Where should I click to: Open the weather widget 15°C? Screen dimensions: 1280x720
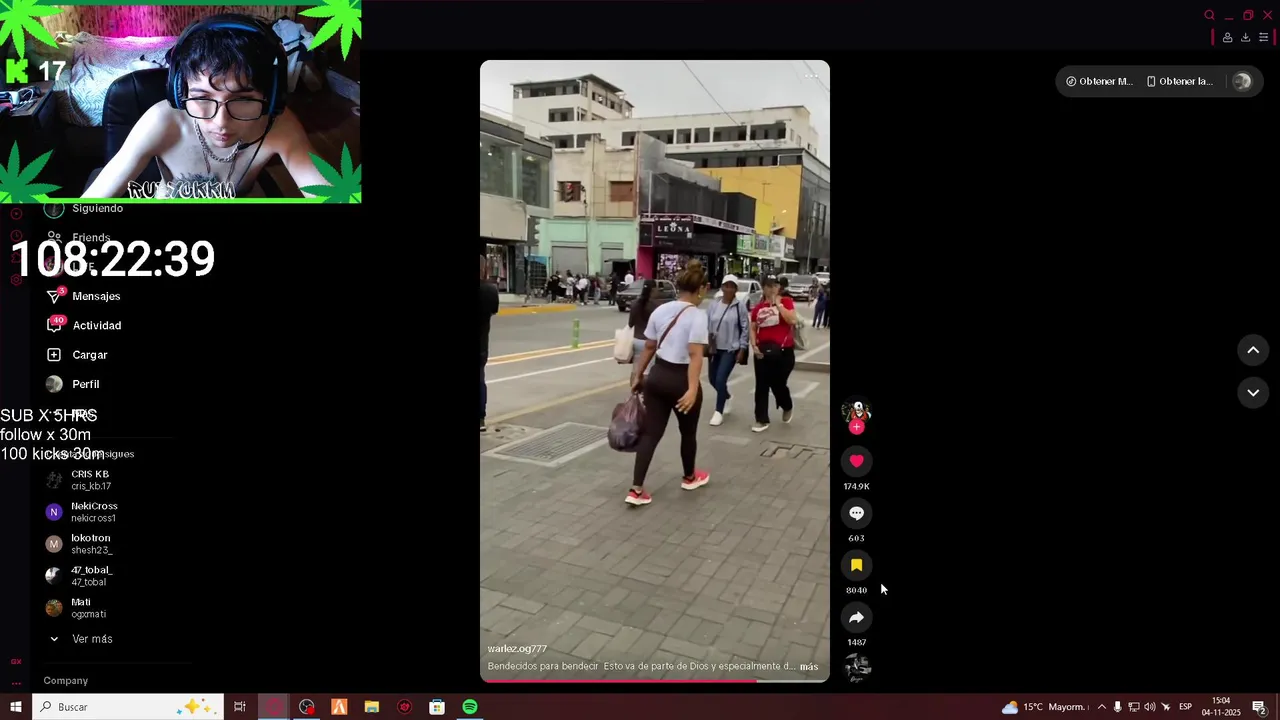click(x=1044, y=707)
